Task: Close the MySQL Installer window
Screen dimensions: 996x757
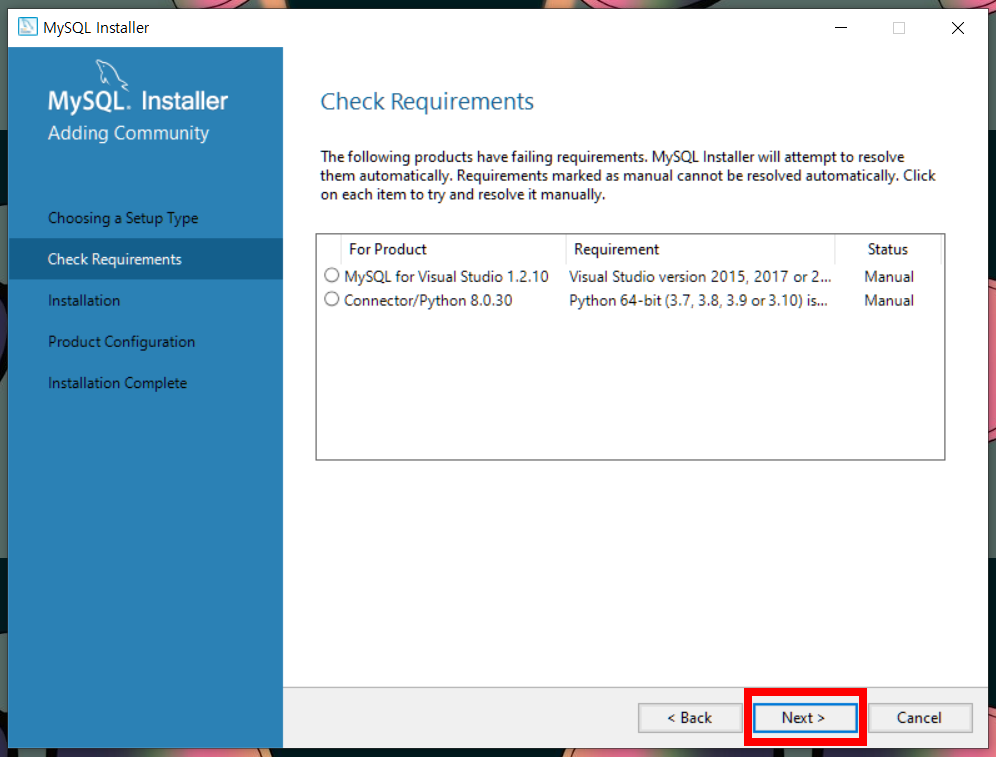Action: pyautogui.click(x=958, y=27)
